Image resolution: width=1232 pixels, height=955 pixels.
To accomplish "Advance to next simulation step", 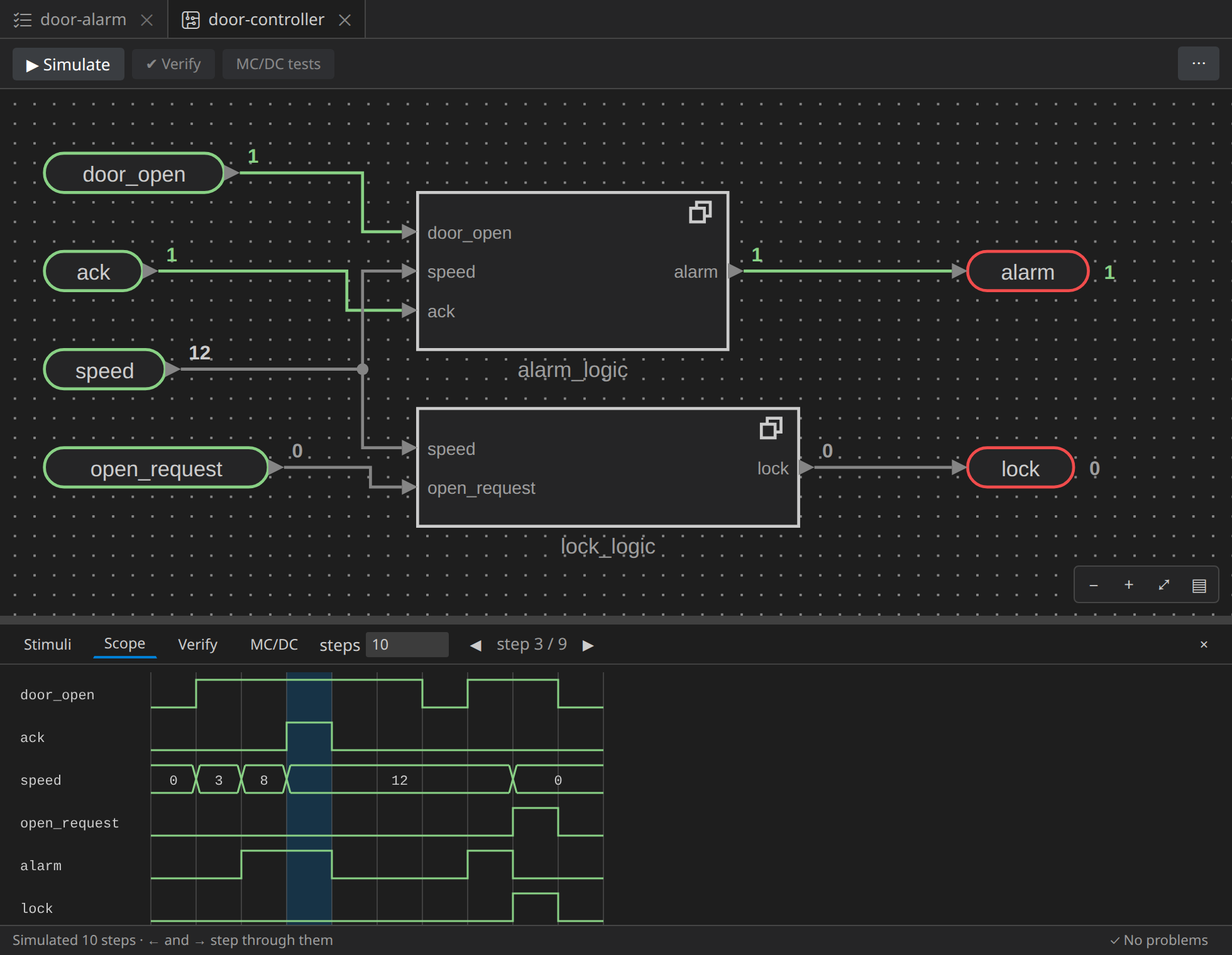I will 588,645.
